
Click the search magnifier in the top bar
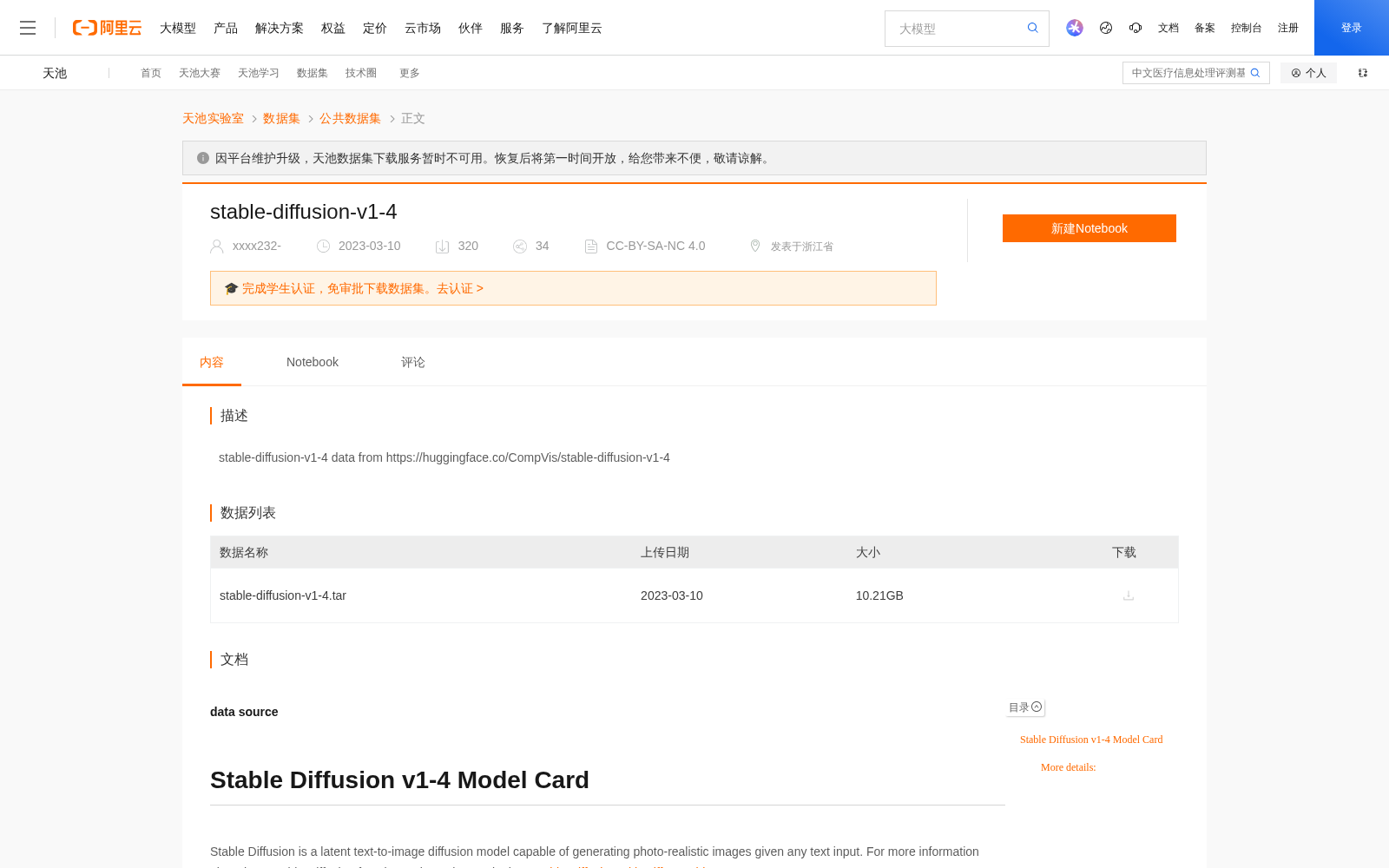click(x=1033, y=28)
